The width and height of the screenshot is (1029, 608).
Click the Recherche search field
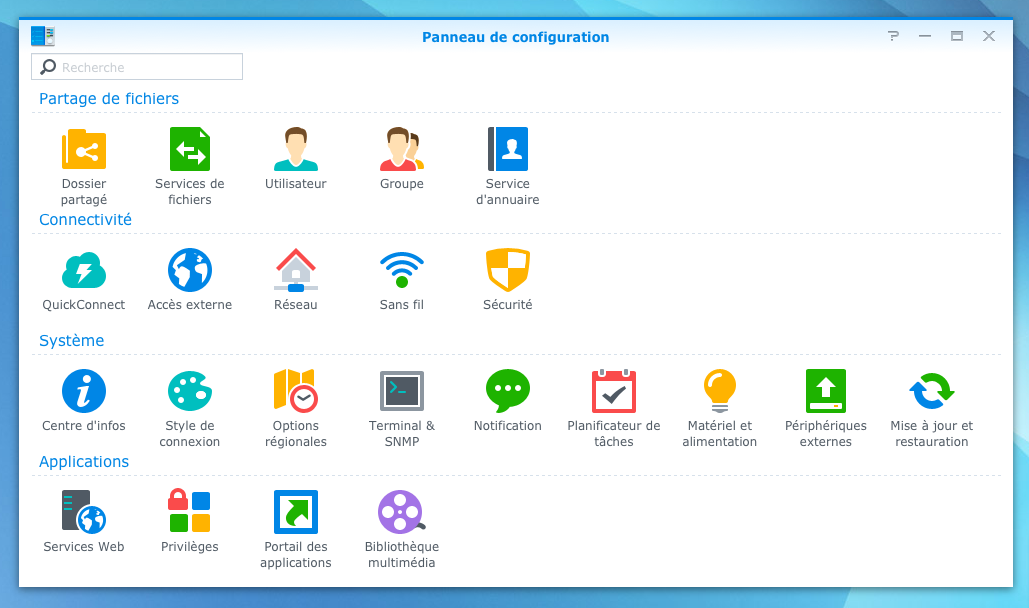coord(137,67)
